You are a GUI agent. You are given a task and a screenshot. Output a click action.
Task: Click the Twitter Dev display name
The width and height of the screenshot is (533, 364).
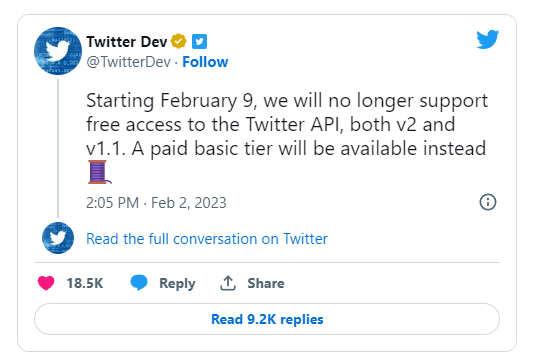pos(126,42)
